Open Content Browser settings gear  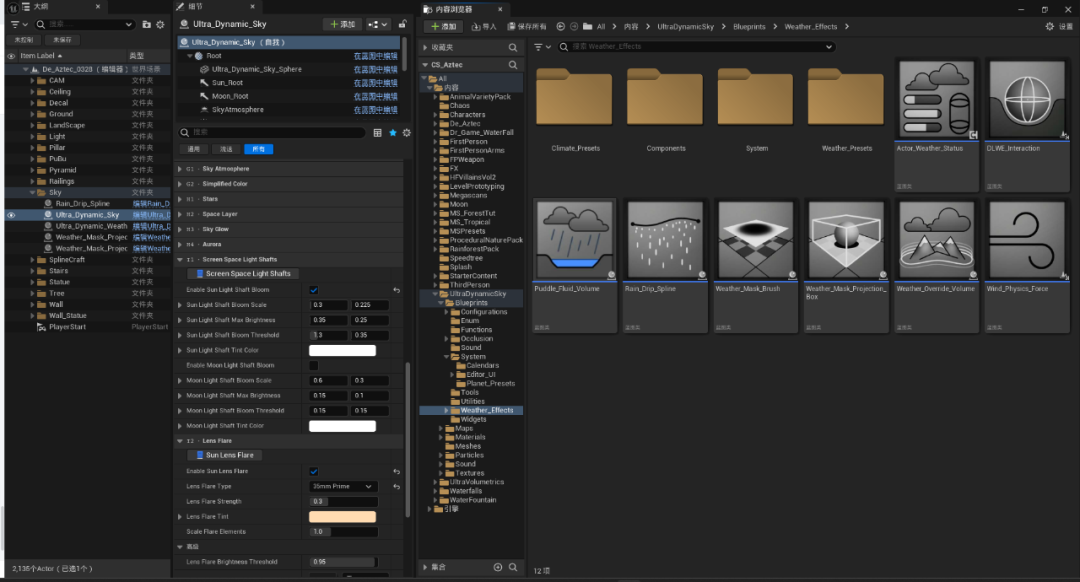coord(1050,26)
